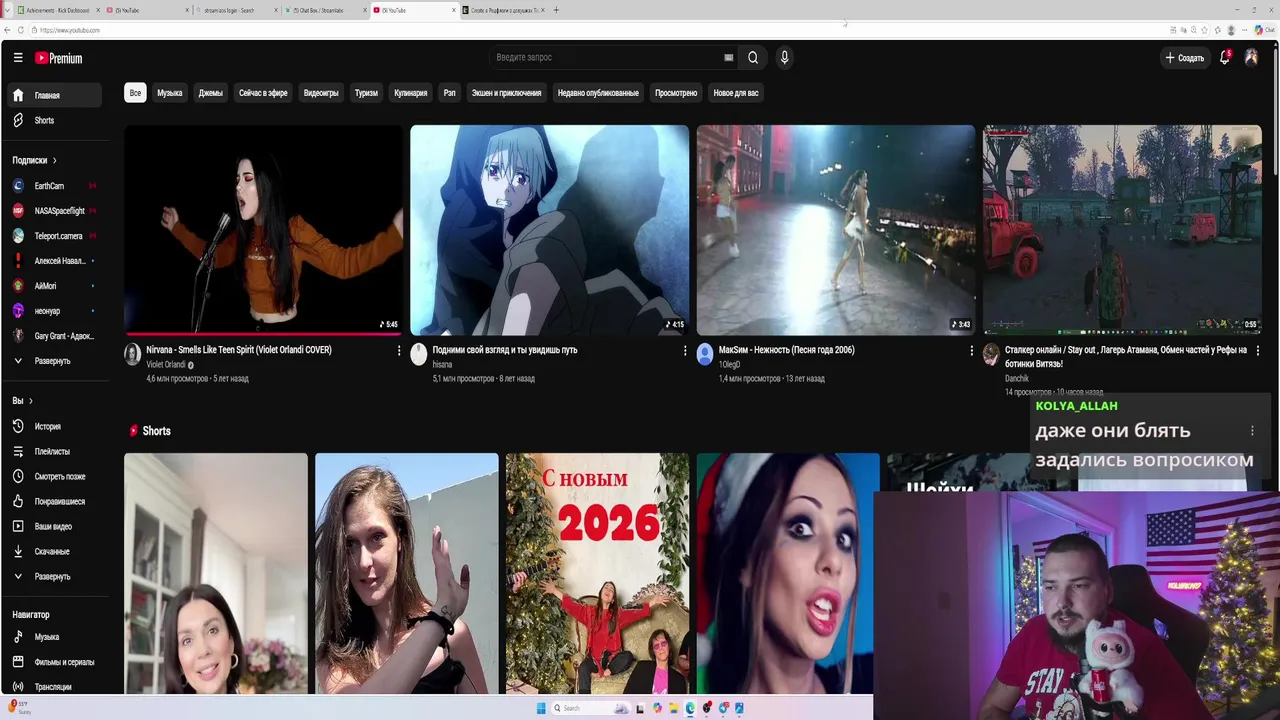Screen dimensions: 1280x720
Task: Click the YouTube Premium logo
Action: (59, 58)
